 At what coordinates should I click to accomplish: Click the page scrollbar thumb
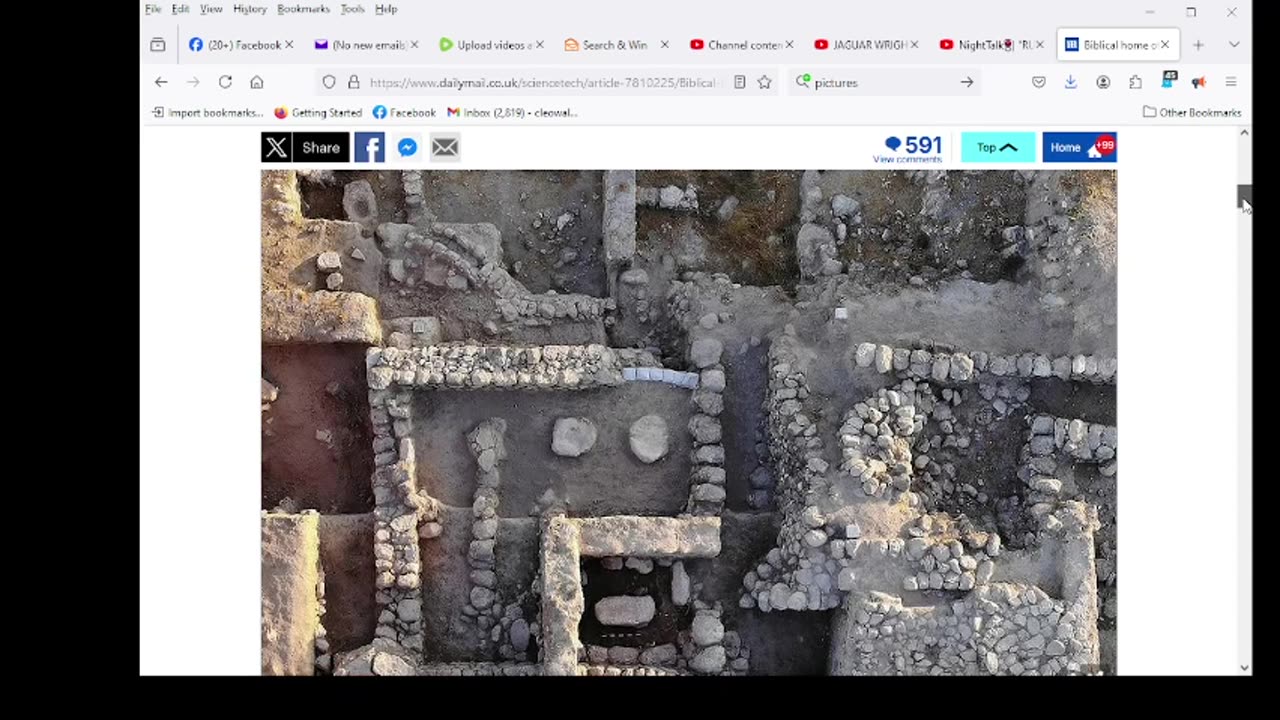[x=1244, y=197]
